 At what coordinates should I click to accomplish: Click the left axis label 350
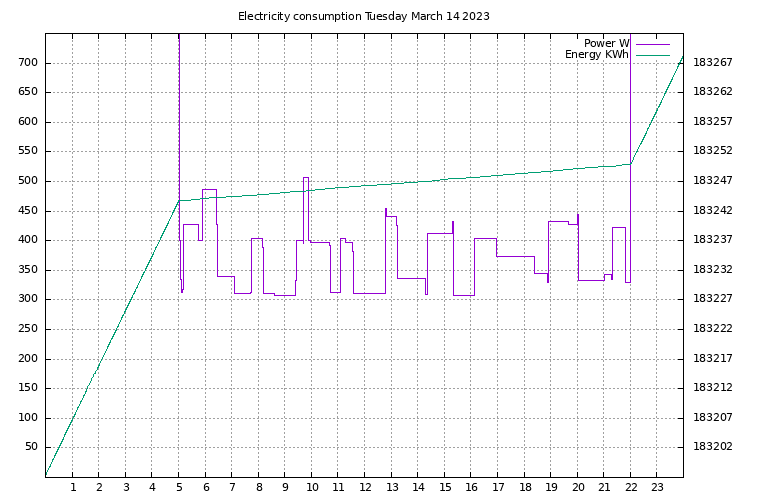click(28, 270)
